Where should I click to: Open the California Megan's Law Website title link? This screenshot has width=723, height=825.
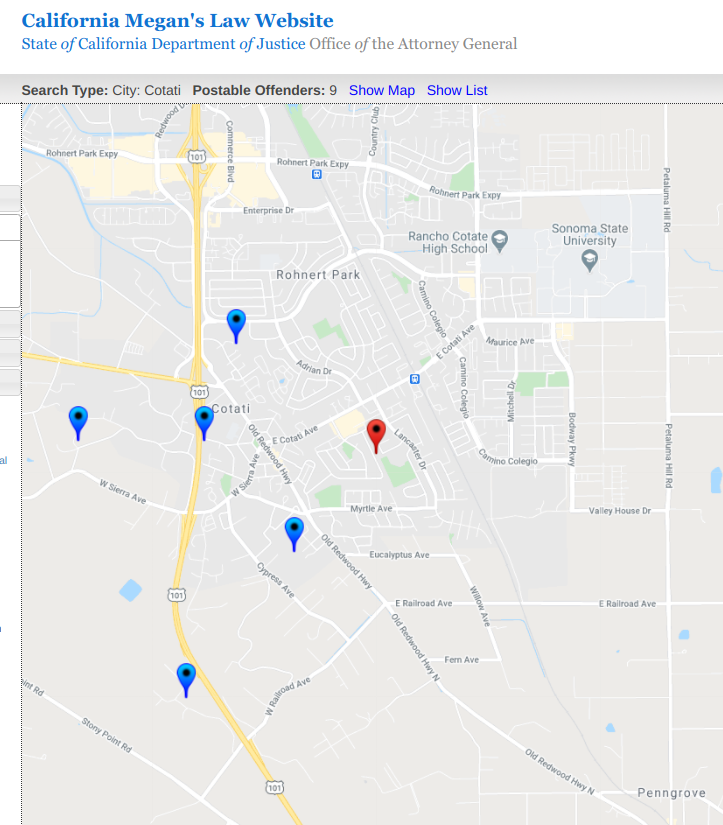[x=178, y=21]
